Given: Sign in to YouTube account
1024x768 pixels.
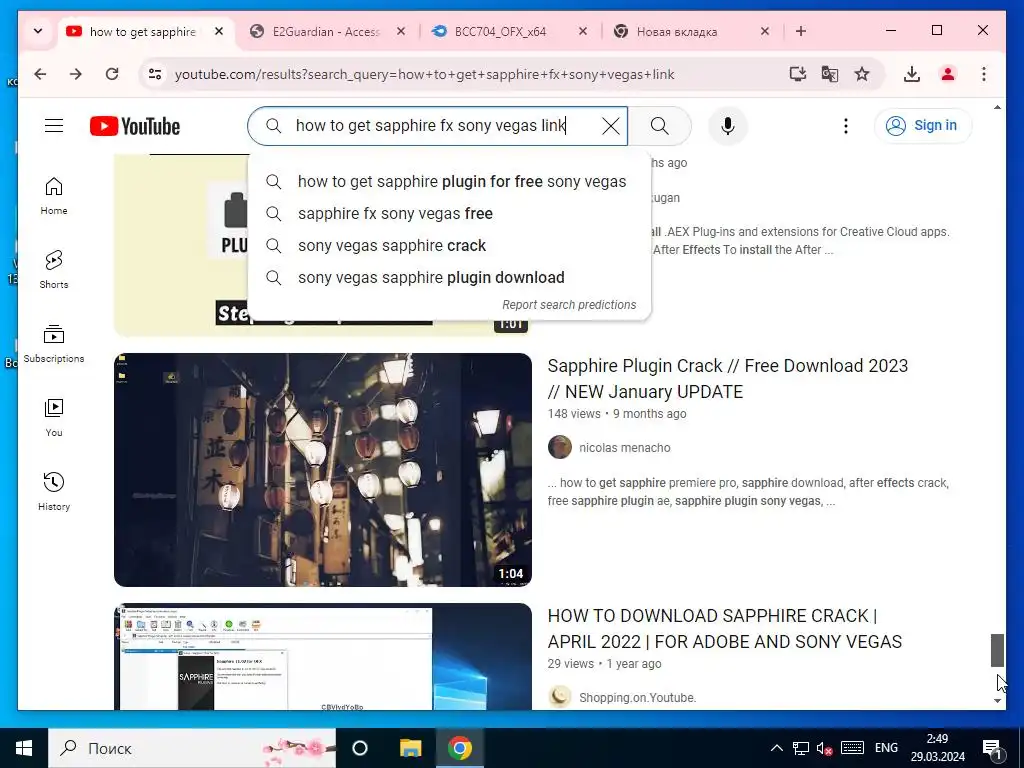Looking at the screenshot, I should [922, 125].
